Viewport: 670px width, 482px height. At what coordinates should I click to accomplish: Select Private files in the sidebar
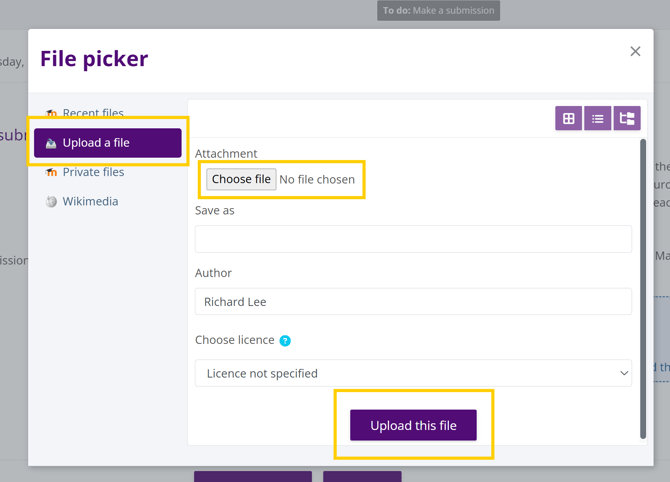tap(93, 172)
